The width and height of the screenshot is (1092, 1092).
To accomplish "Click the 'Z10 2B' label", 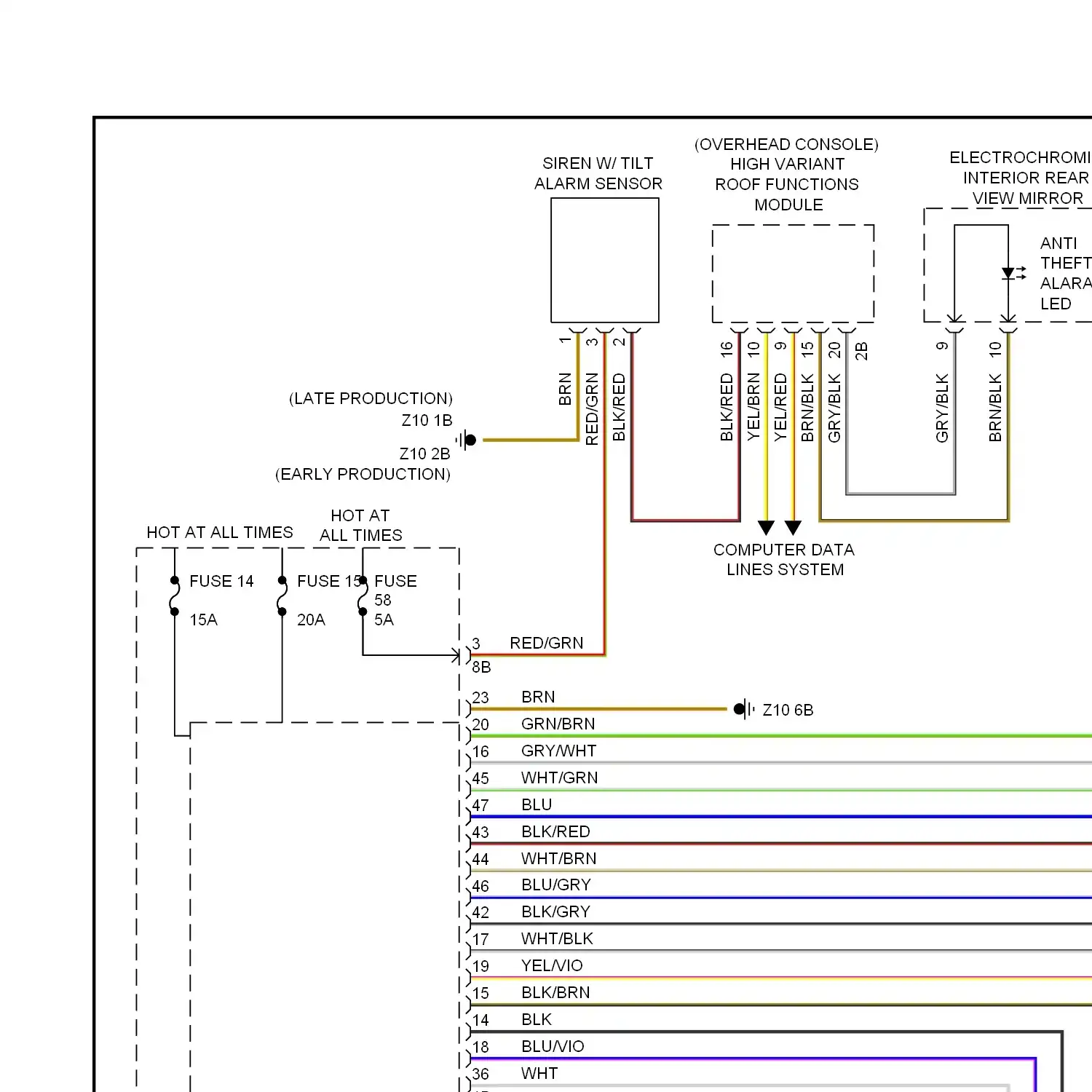I will pyautogui.click(x=424, y=454).
